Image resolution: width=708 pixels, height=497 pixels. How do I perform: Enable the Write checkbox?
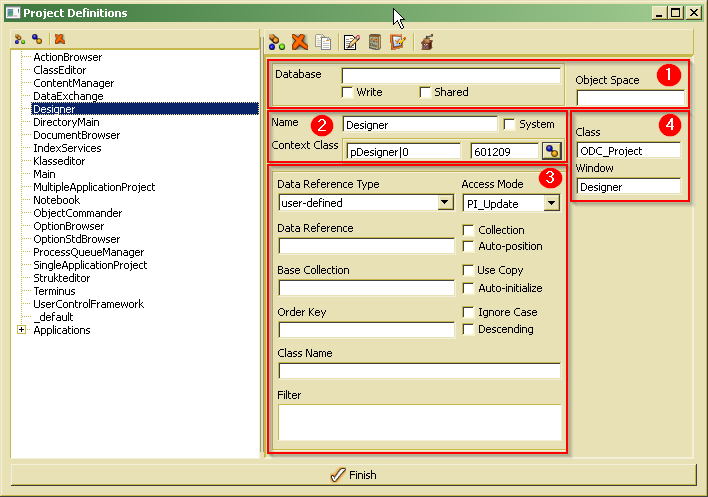coord(348,93)
